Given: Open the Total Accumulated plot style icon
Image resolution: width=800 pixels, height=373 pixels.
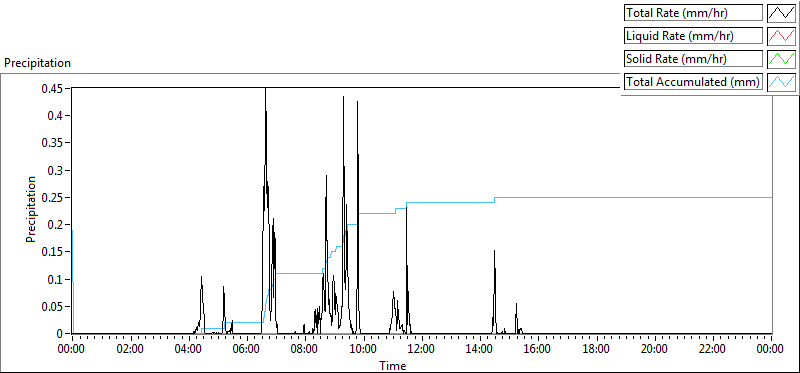Looking at the screenshot, I should 782,82.
